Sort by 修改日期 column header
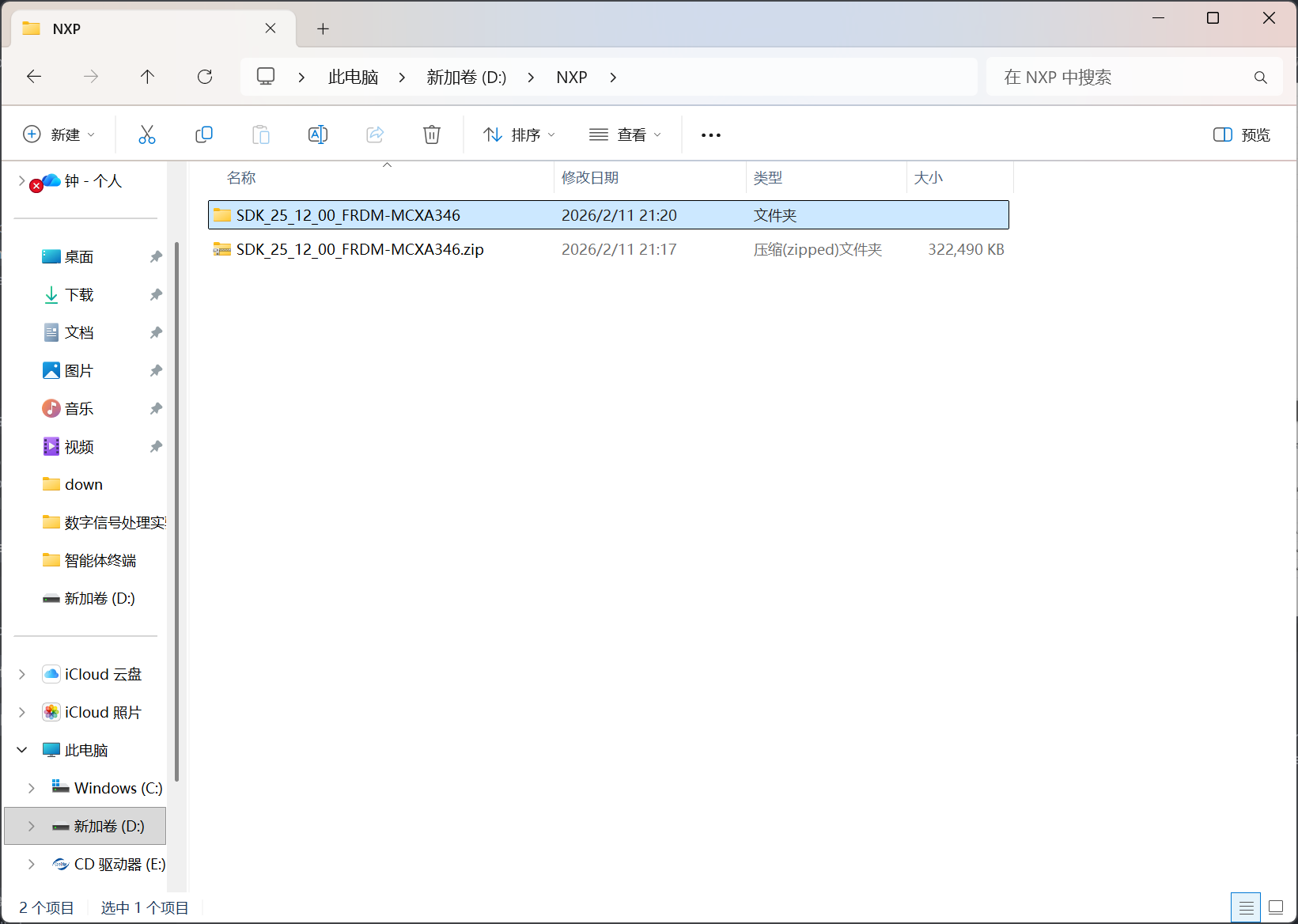The image size is (1298, 924). [x=590, y=178]
